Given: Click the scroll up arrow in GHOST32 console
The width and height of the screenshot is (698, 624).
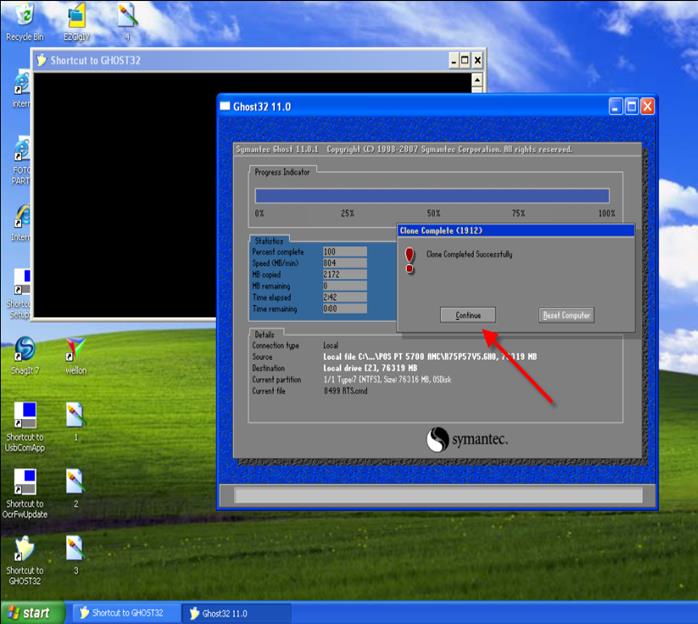Looking at the screenshot, I should pyautogui.click(x=477, y=80).
